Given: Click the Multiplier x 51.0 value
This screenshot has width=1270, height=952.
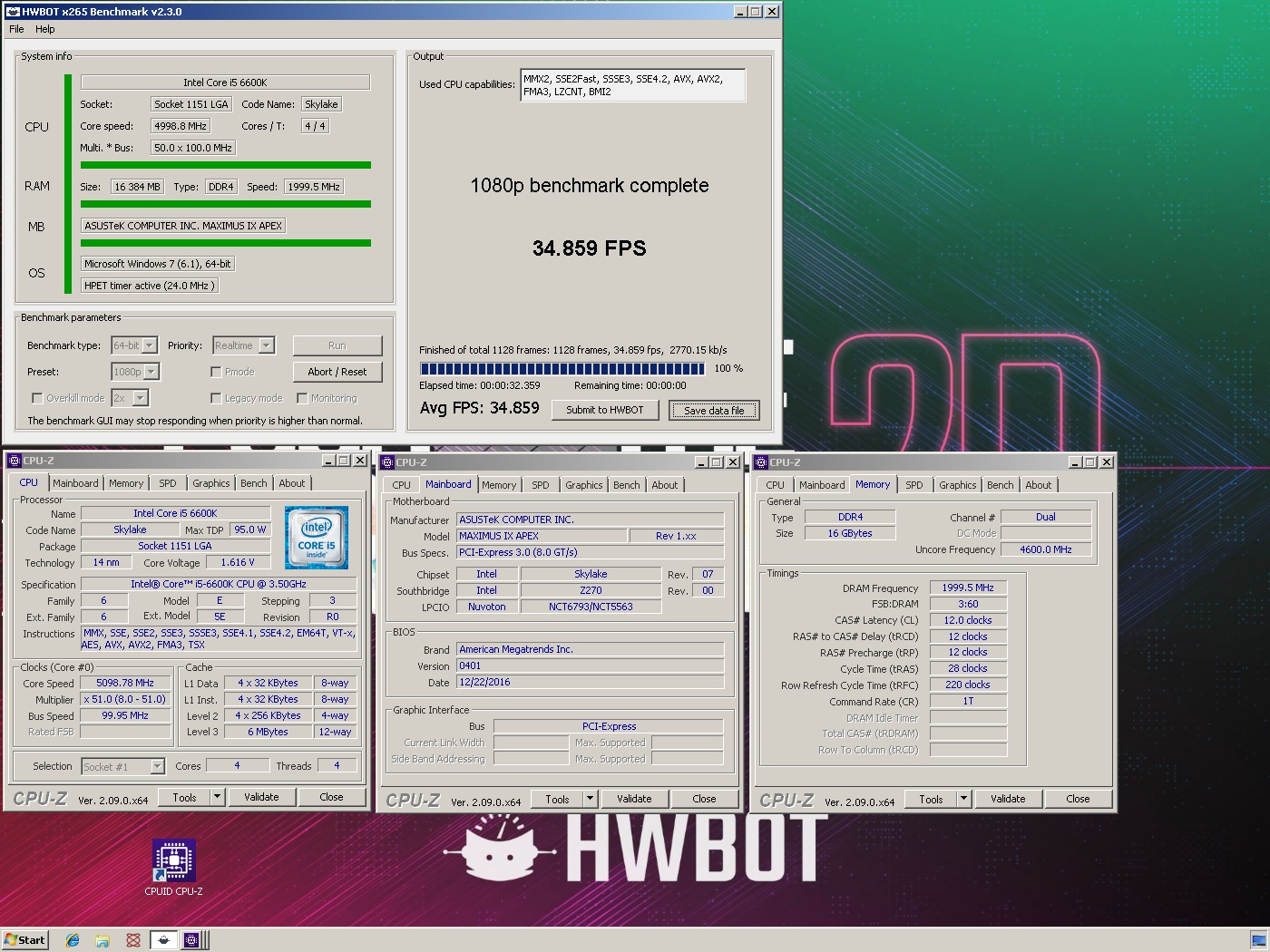Looking at the screenshot, I should [x=125, y=700].
